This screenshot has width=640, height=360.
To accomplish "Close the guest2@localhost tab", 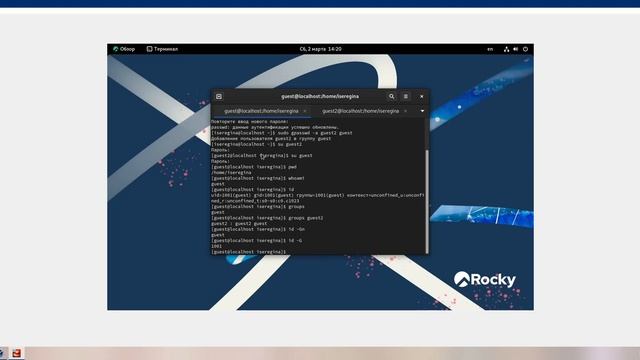I will point(405,111).
